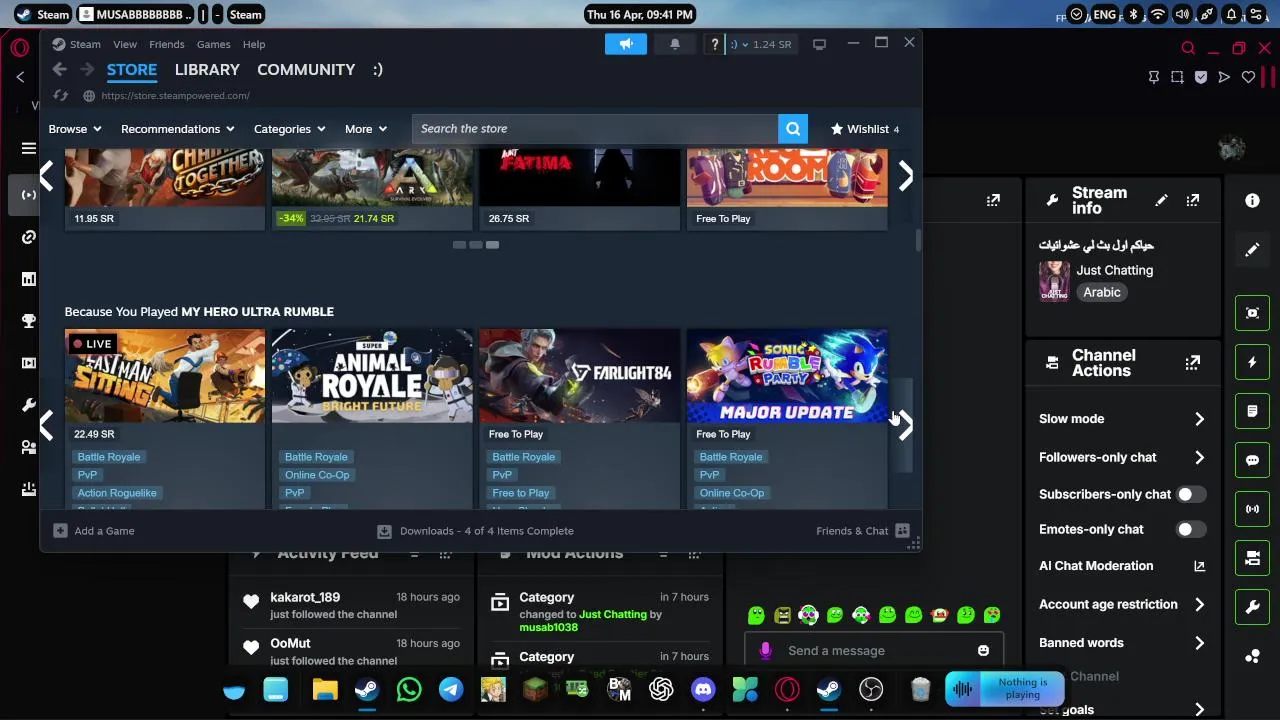This screenshot has height=720, width=1280.
Task: Click the Opera heart bookmark icon
Action: (x=1248, y=77)
